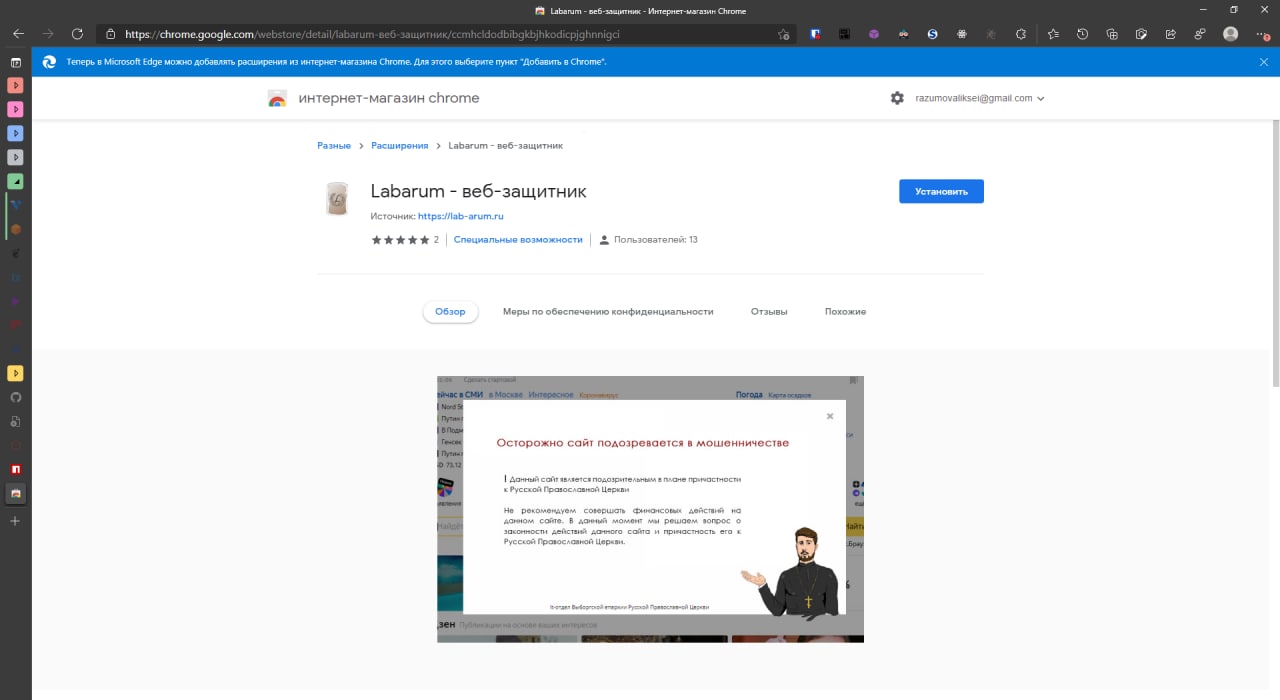
Task: Switch to the red vertical tab
Action: (x=15, y=85)
